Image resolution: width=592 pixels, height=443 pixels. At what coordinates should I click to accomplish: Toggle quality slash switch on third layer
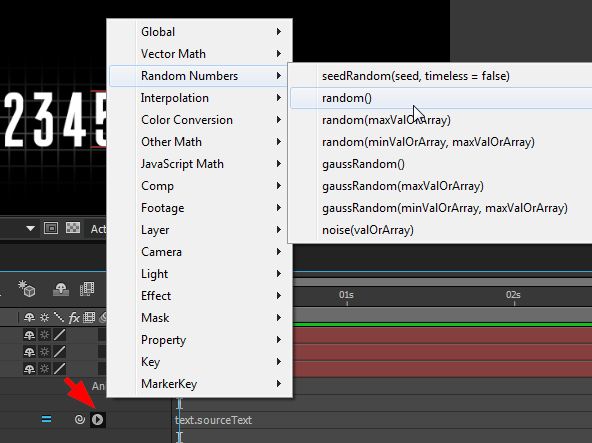(59, 369)
